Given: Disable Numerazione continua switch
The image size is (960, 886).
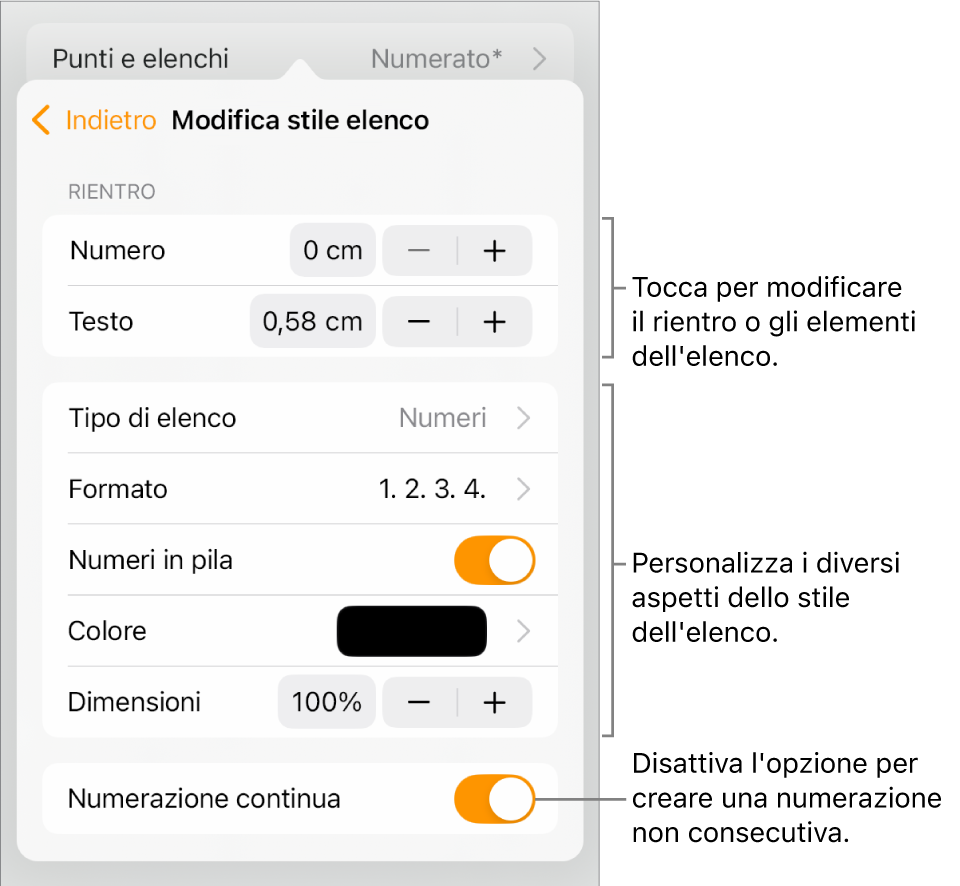Looking at the screenshot, I should coord(495,798).
